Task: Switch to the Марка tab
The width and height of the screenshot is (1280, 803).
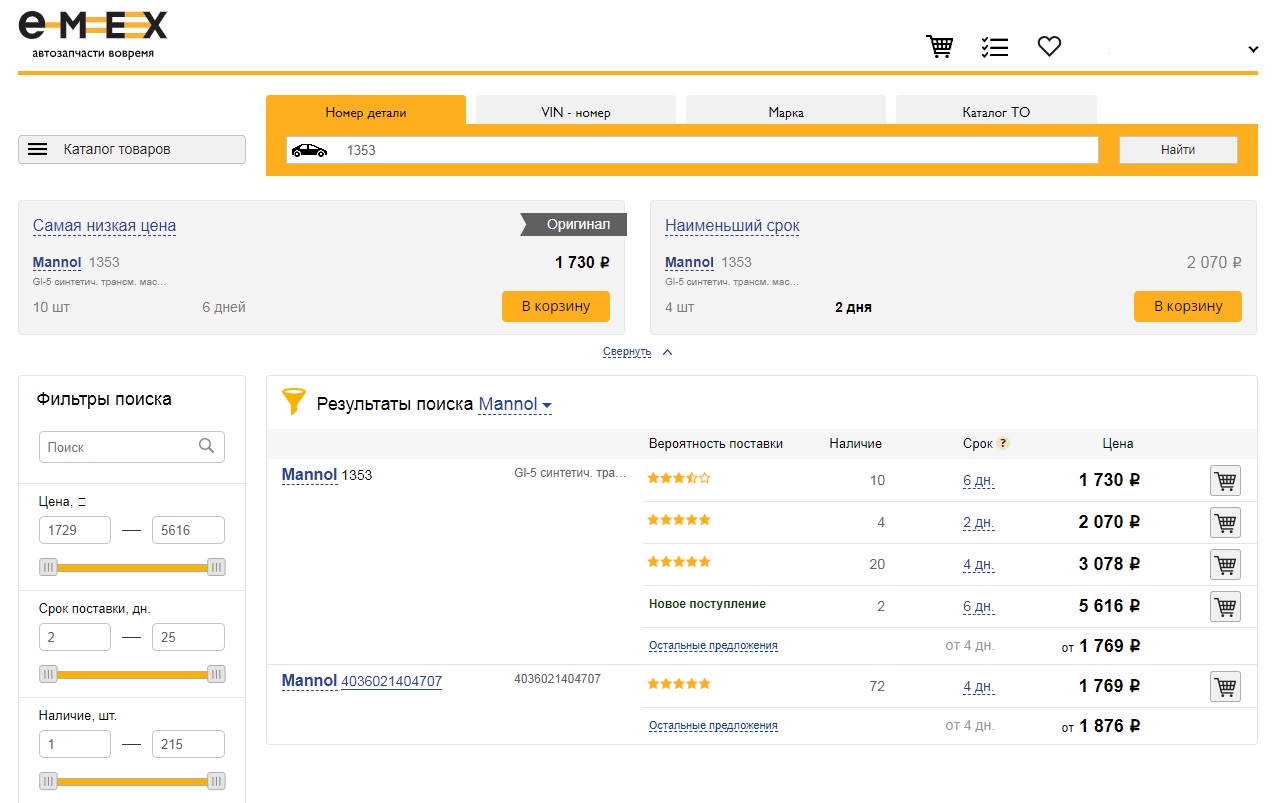Action: (x=786, y=112)
